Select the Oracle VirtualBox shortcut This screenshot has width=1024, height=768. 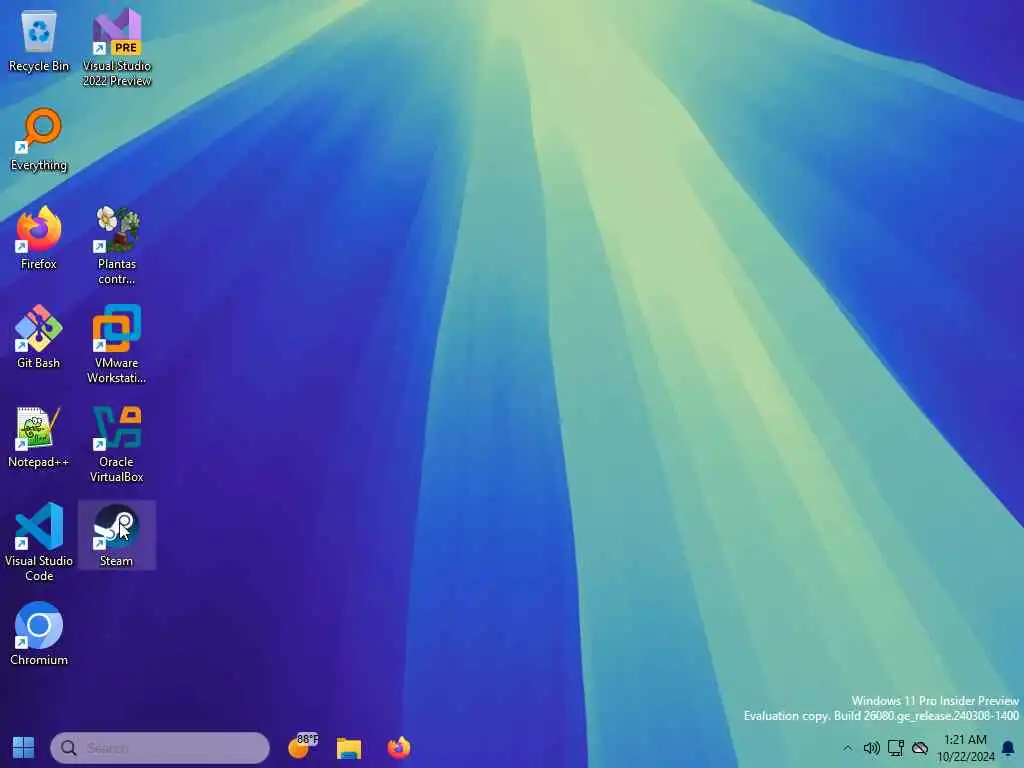pos(117,444)
